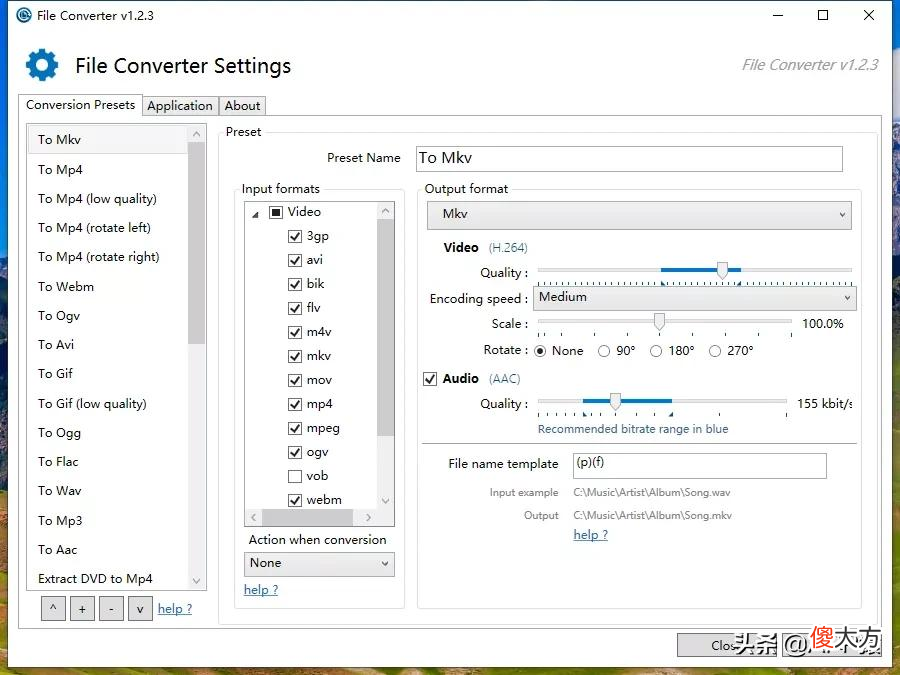The height and width of the screenshot is (675, 900).
Task: Add a new preset with + button
Action: point(82,608)
